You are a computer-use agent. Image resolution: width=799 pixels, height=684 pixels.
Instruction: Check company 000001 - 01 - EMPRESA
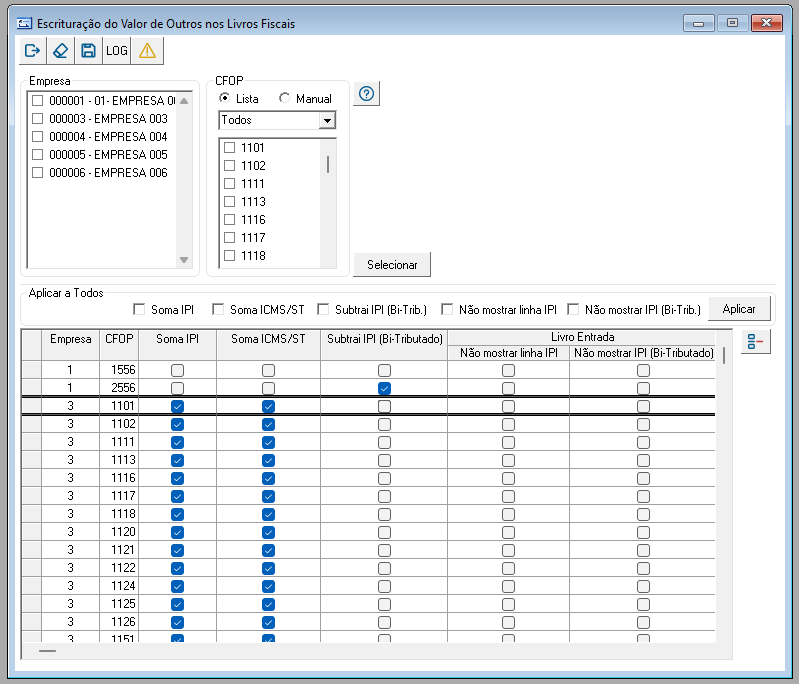(x=37, y=100)
